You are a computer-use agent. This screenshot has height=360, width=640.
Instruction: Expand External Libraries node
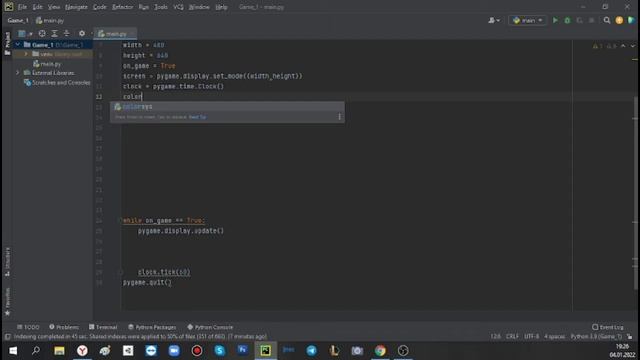coord(18,73)
